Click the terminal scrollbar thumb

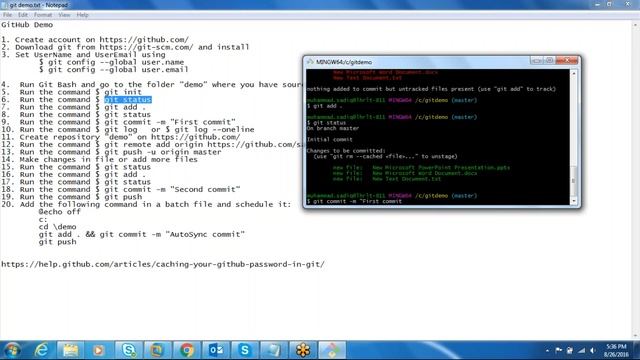(x=573, y=180)
